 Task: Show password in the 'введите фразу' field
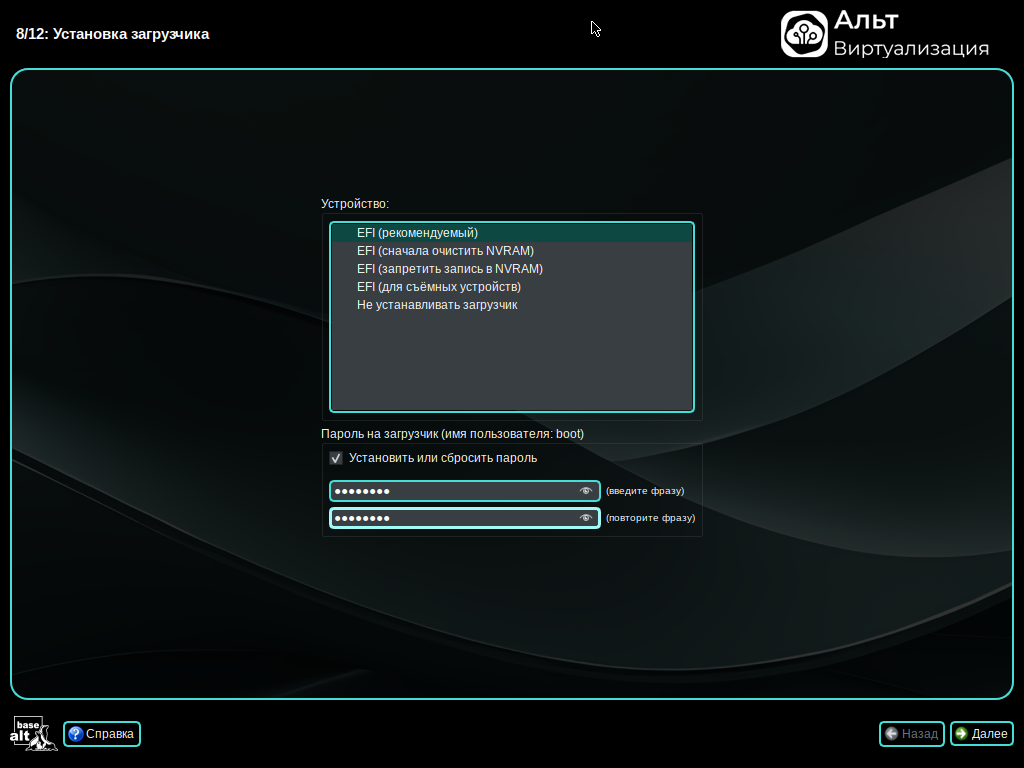point(586,491)
